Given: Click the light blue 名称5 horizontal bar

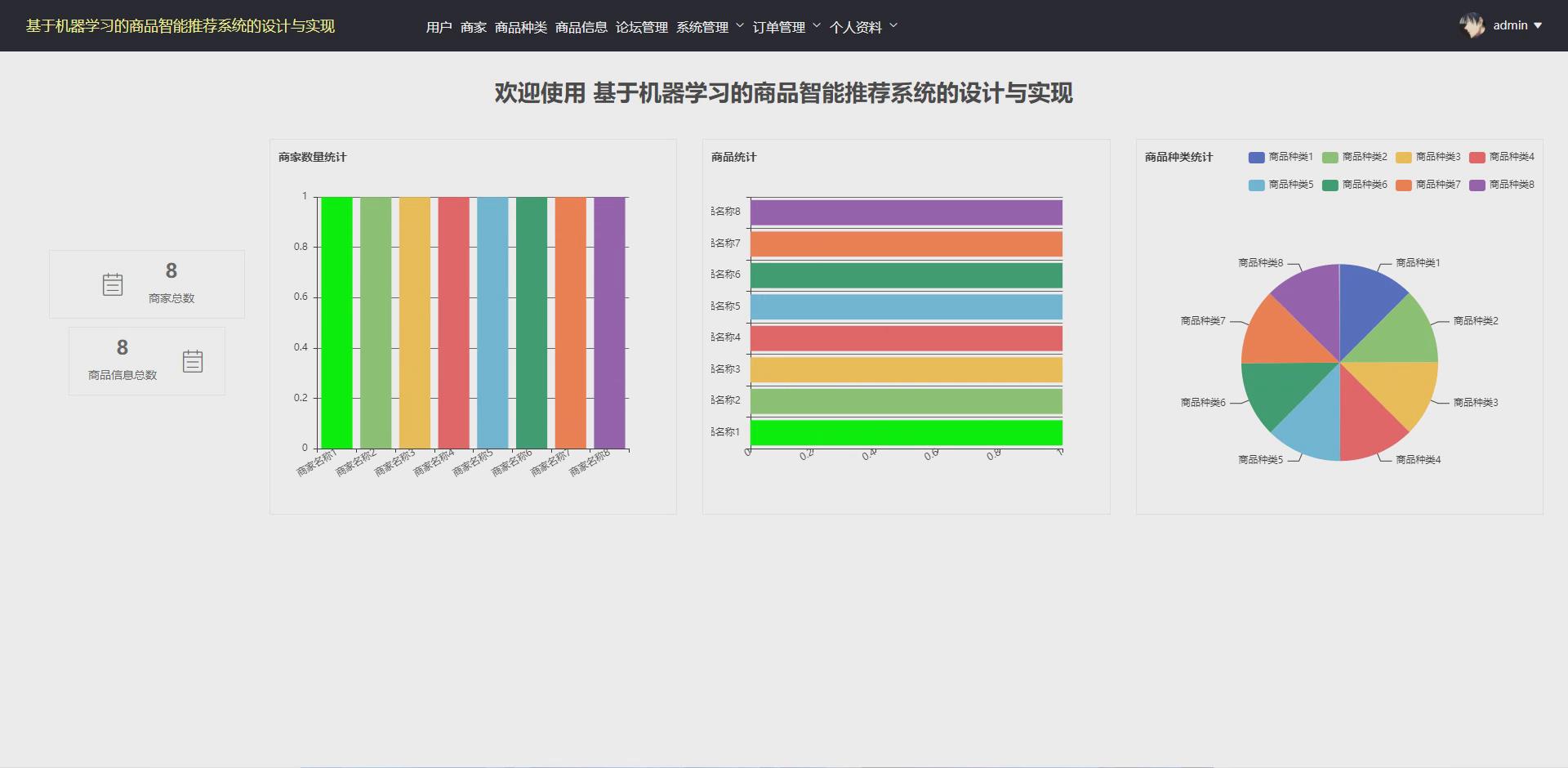Looking at the screenshot, I should (x=906, y=307).
